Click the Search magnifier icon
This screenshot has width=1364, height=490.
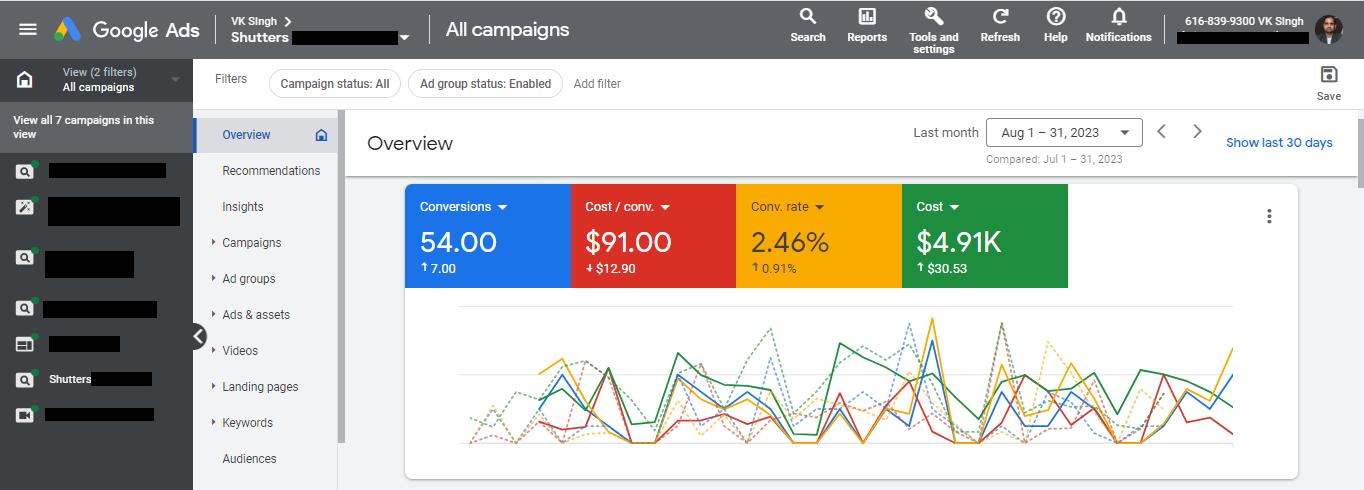(x=807, y=17)
